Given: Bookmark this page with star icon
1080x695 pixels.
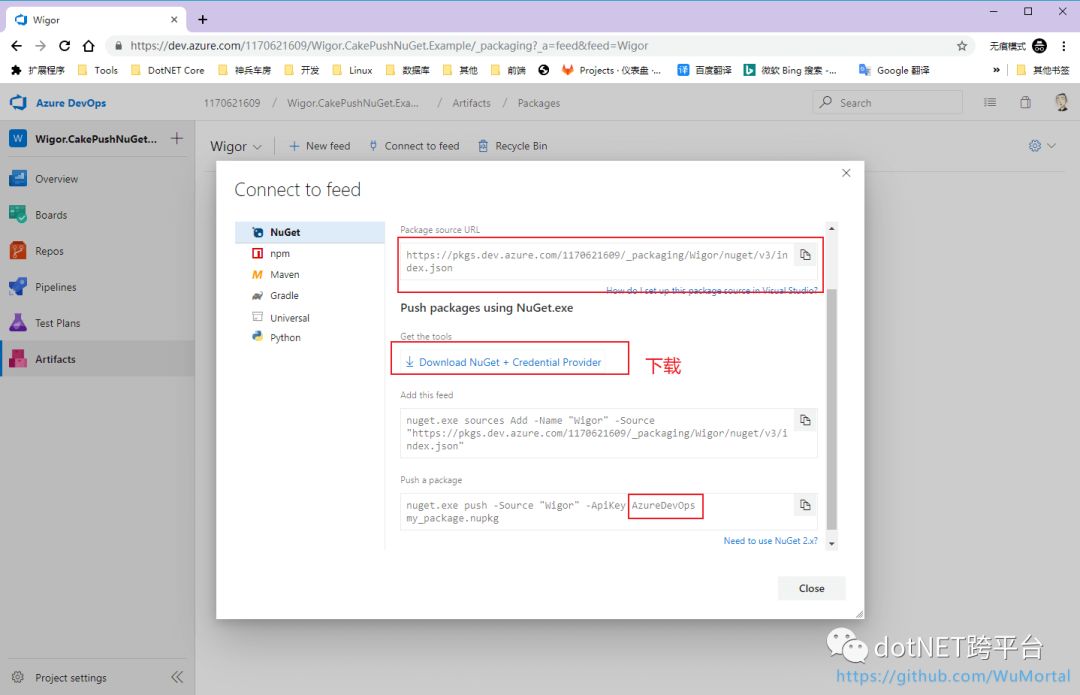Looking at the screenshot, I should pyautogui.click(x=962, y=46).
